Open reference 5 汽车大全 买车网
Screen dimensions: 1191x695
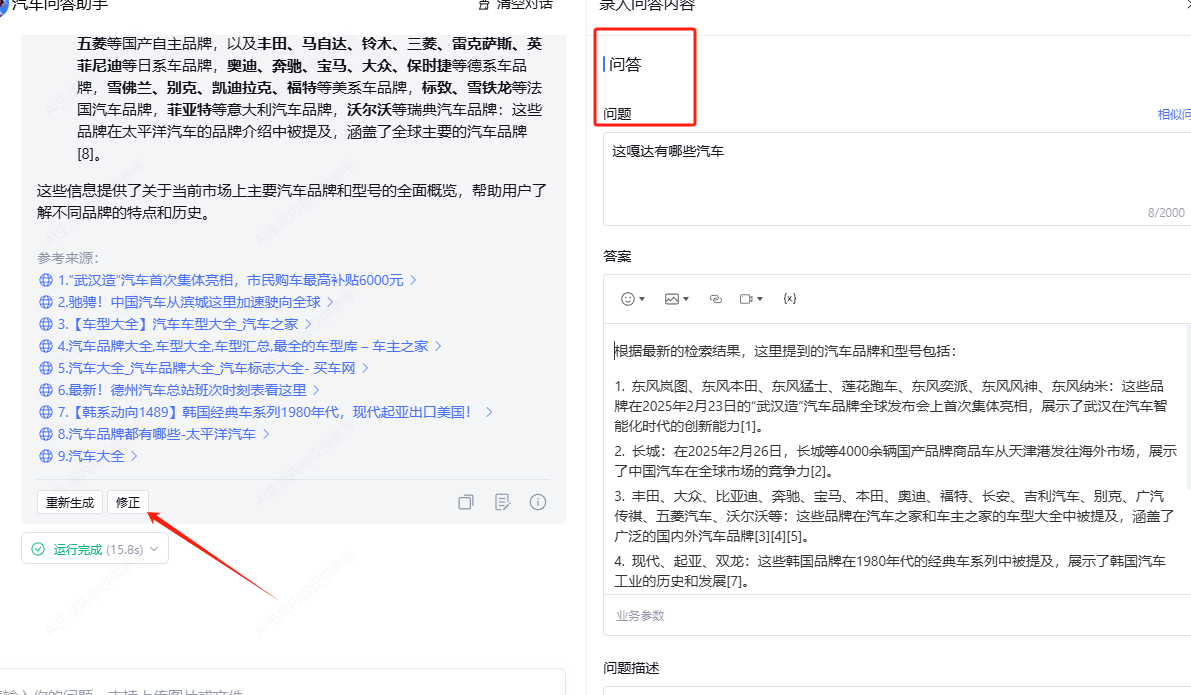point(207,368)
